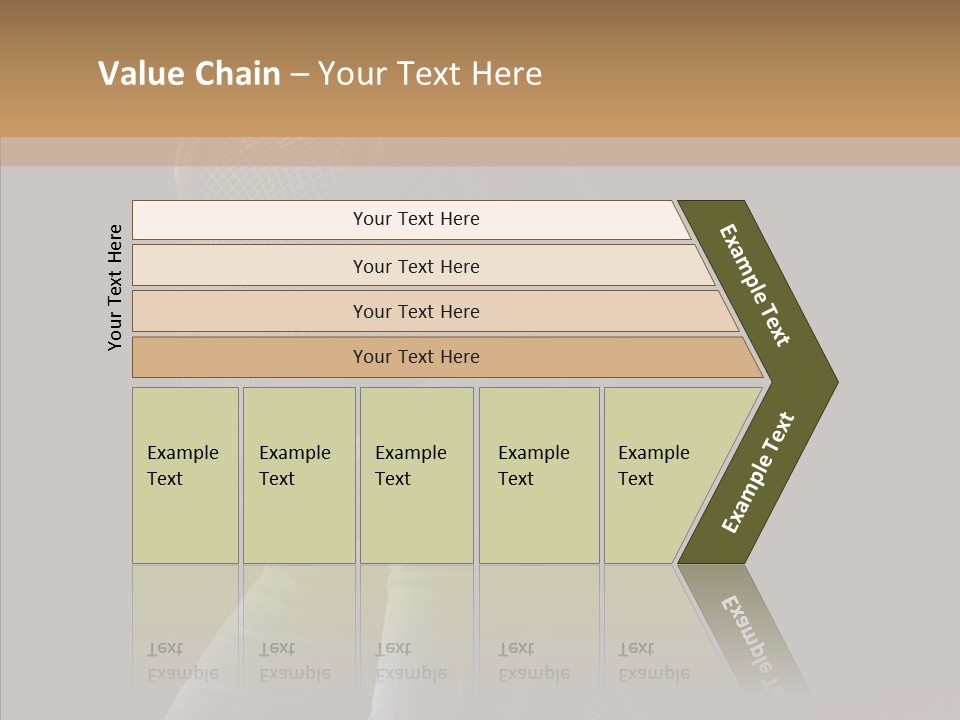Select the upper 'Example Text' chevron arm
This screenshot has width=960, height=720.
[754, 285]
